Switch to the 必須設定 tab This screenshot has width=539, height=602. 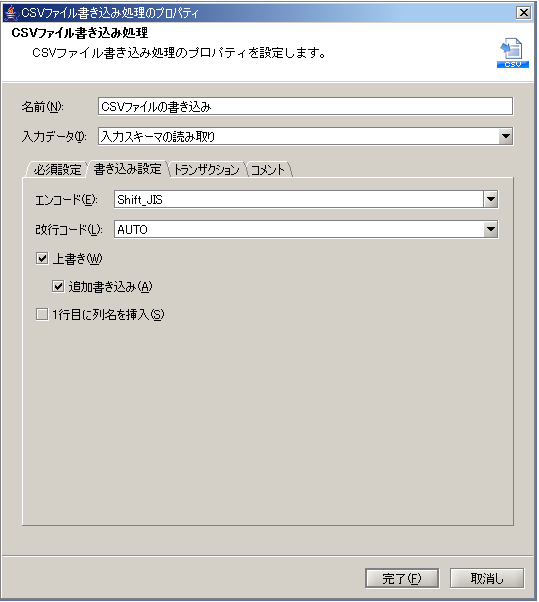(x=57, y=169)
